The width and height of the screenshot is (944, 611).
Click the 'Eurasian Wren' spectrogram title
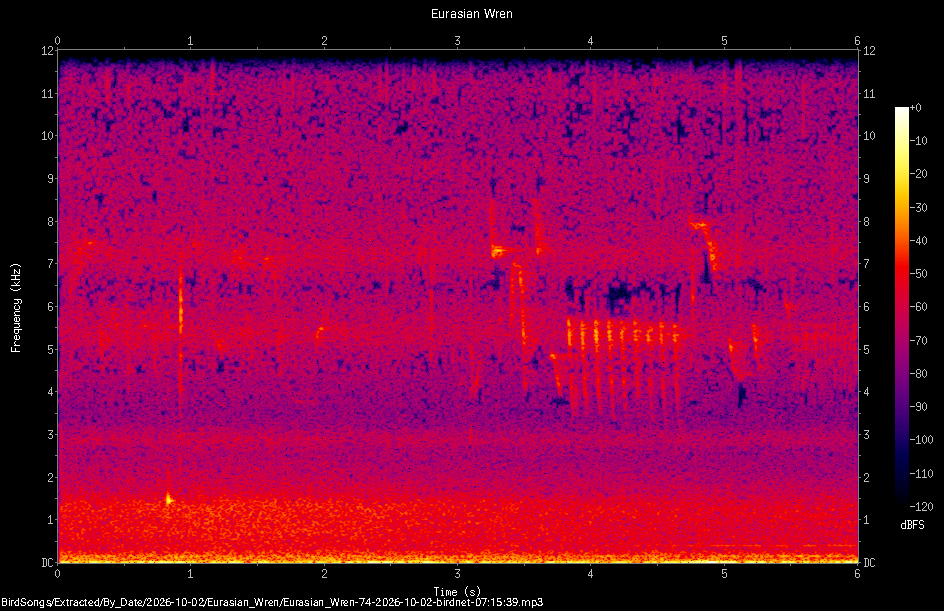[471, 14]
